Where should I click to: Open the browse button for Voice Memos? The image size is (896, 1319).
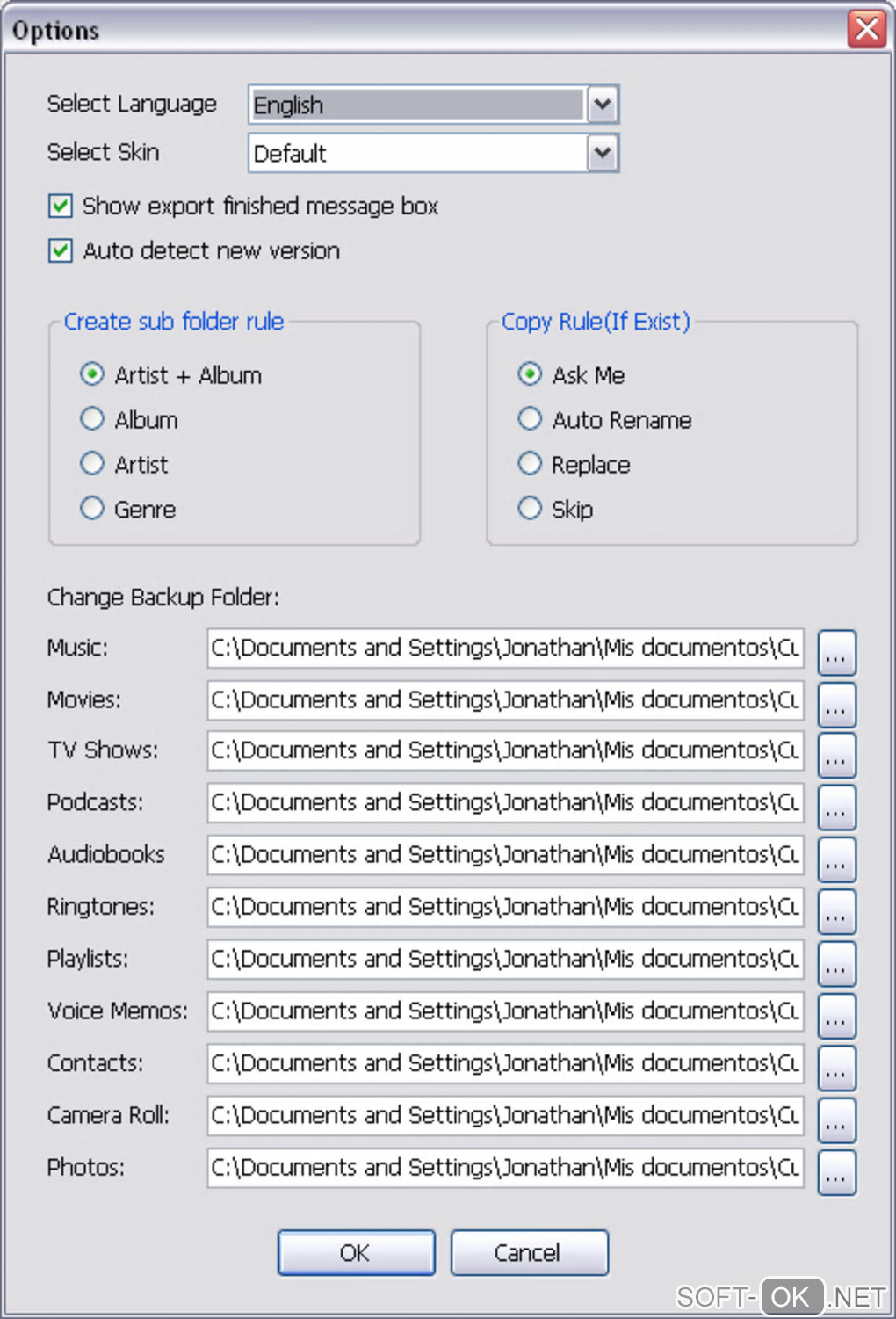point(836,1014)
